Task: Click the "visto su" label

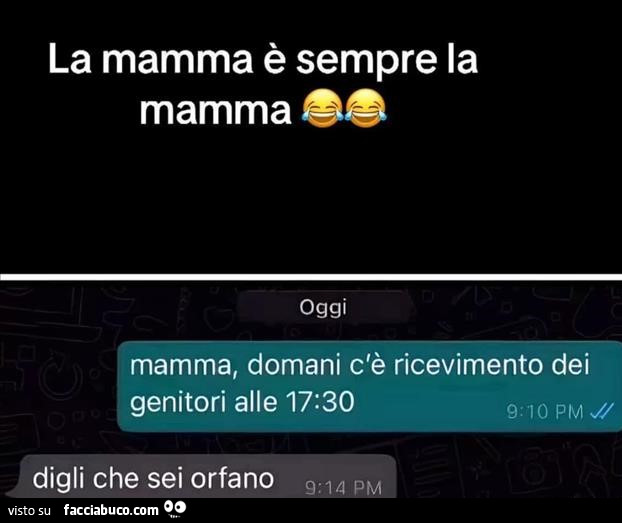Action: tap(29, 510)
